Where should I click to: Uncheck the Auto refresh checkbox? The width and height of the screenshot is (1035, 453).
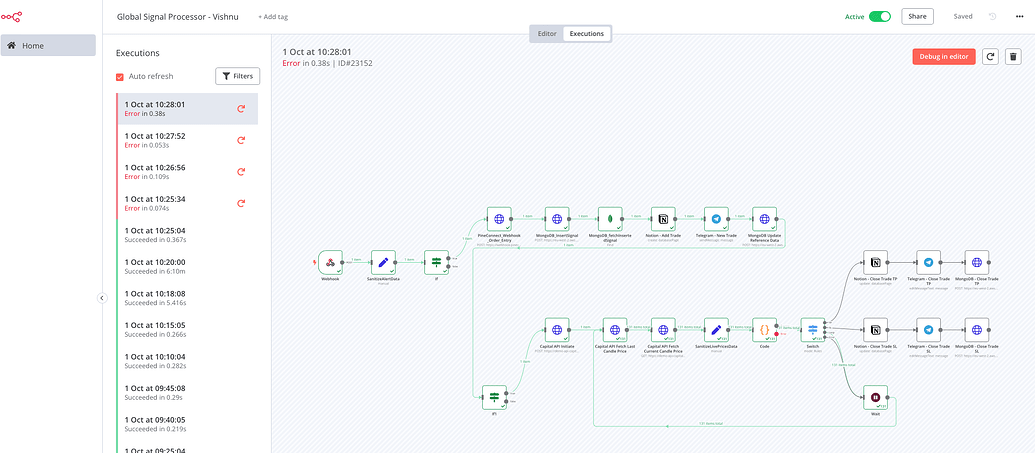[x=121, y=76]
